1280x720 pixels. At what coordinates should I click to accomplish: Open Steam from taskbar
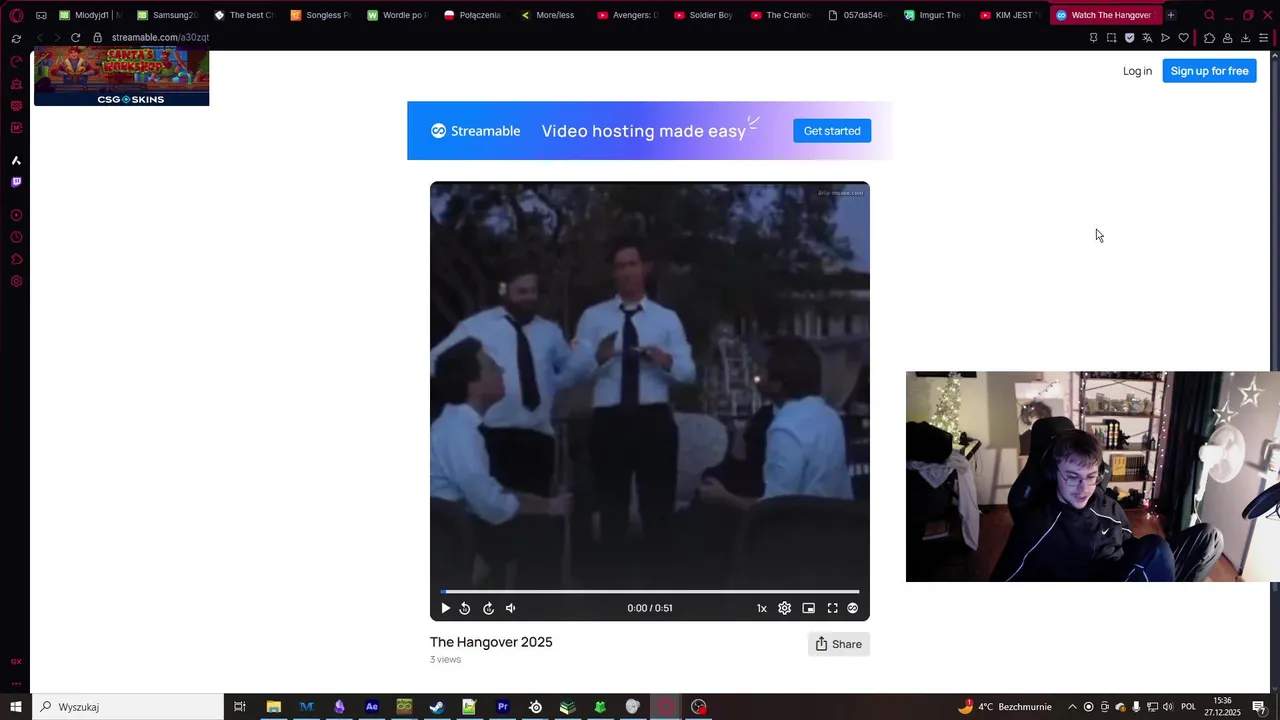click(437, 707)
